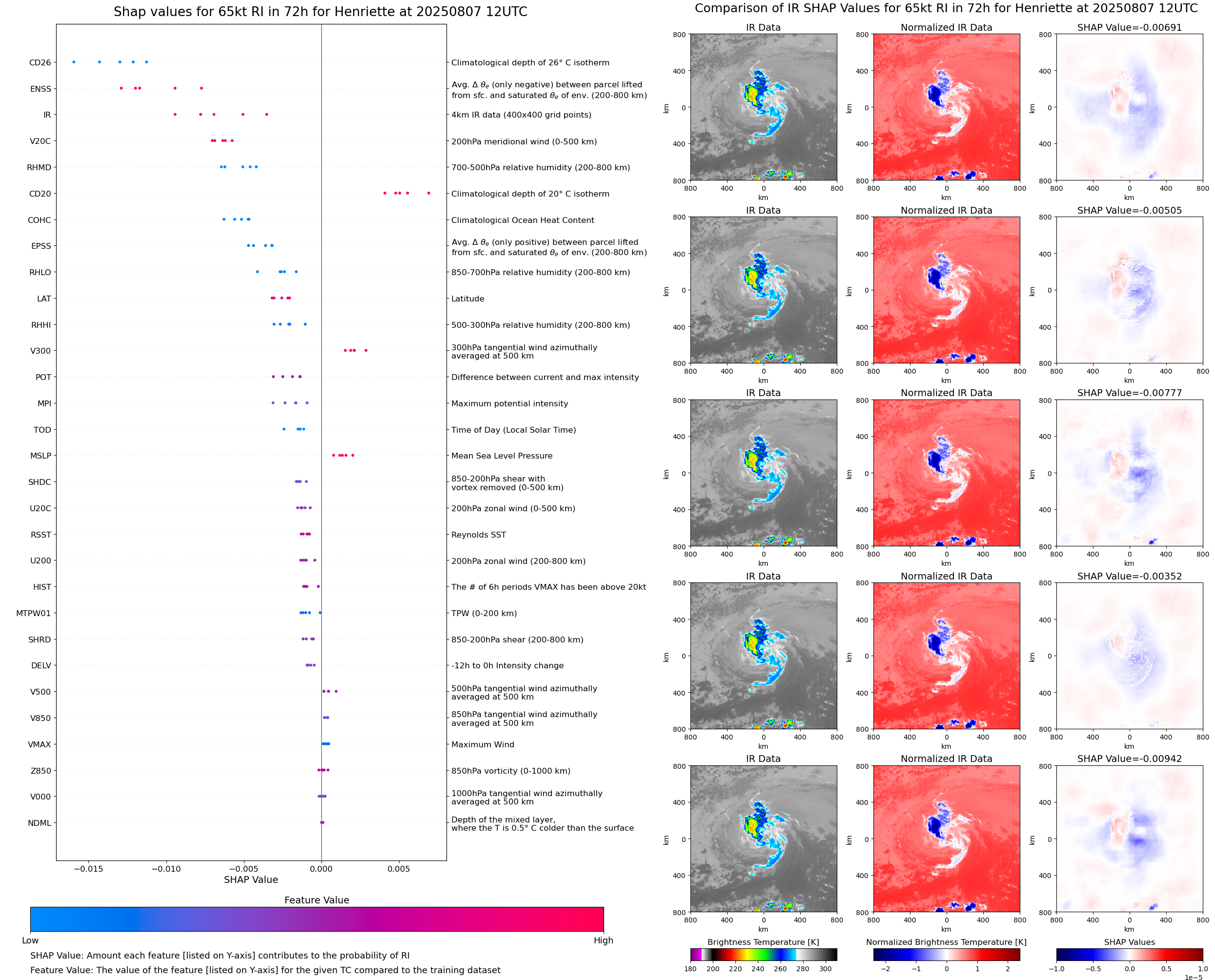Click the SHAP Values colorbar
This screenshot has height=980, width=1215.
click(x=1129, y=954)
